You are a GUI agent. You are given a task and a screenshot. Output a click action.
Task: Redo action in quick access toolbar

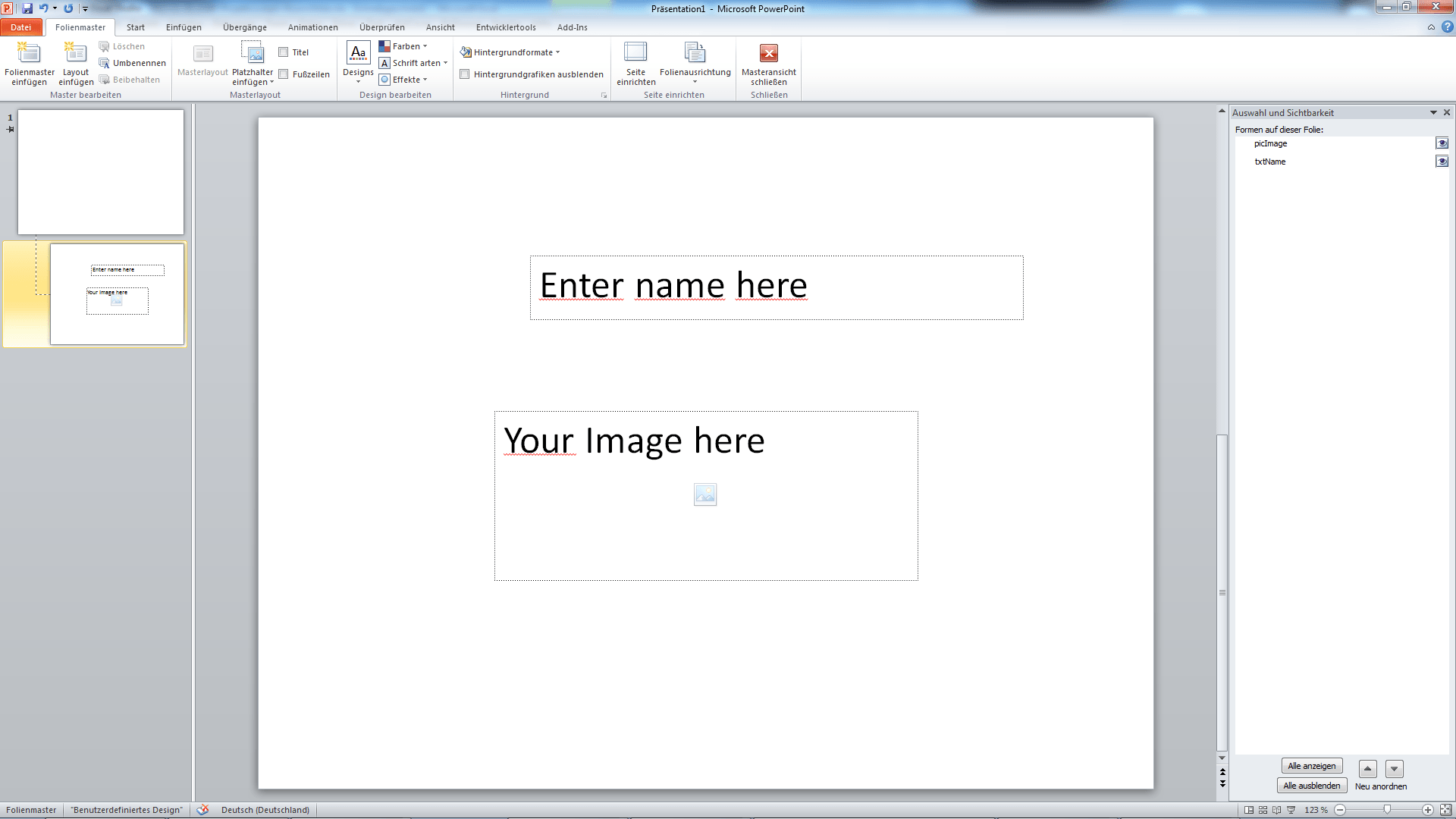point(68,8)
